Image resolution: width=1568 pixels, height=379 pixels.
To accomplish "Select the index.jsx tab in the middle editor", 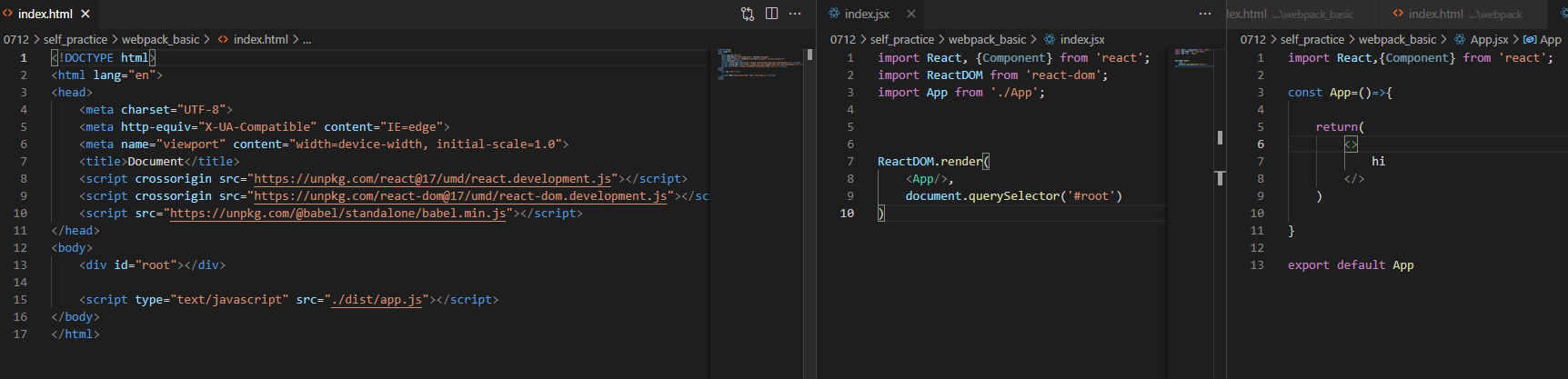I will [871, 14].
